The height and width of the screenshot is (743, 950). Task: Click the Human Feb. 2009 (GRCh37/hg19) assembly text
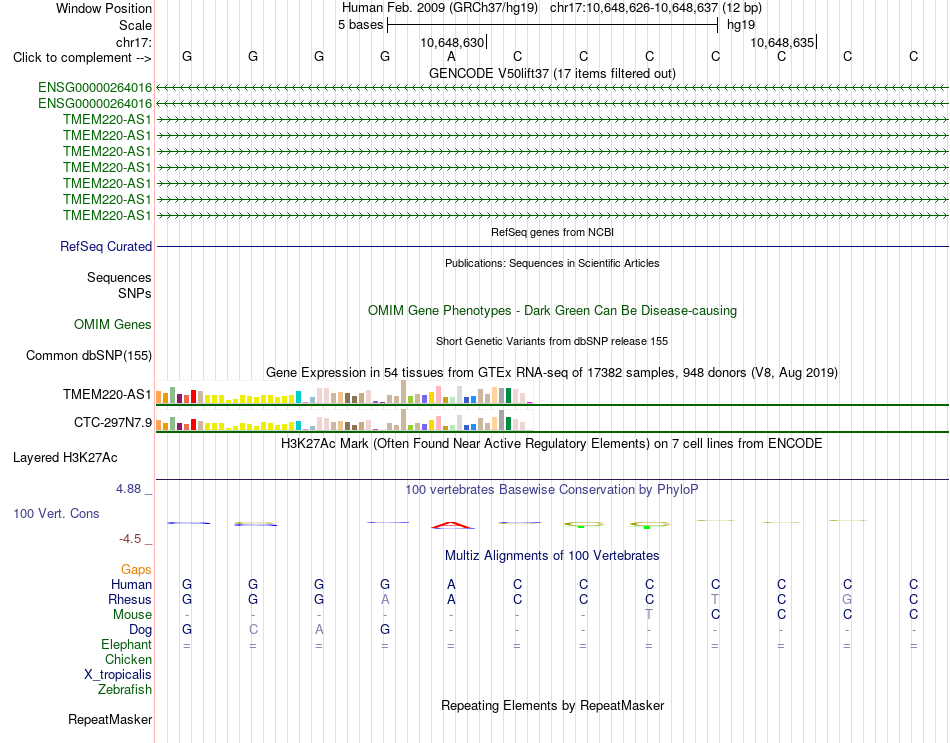click(x=440, y=8)
